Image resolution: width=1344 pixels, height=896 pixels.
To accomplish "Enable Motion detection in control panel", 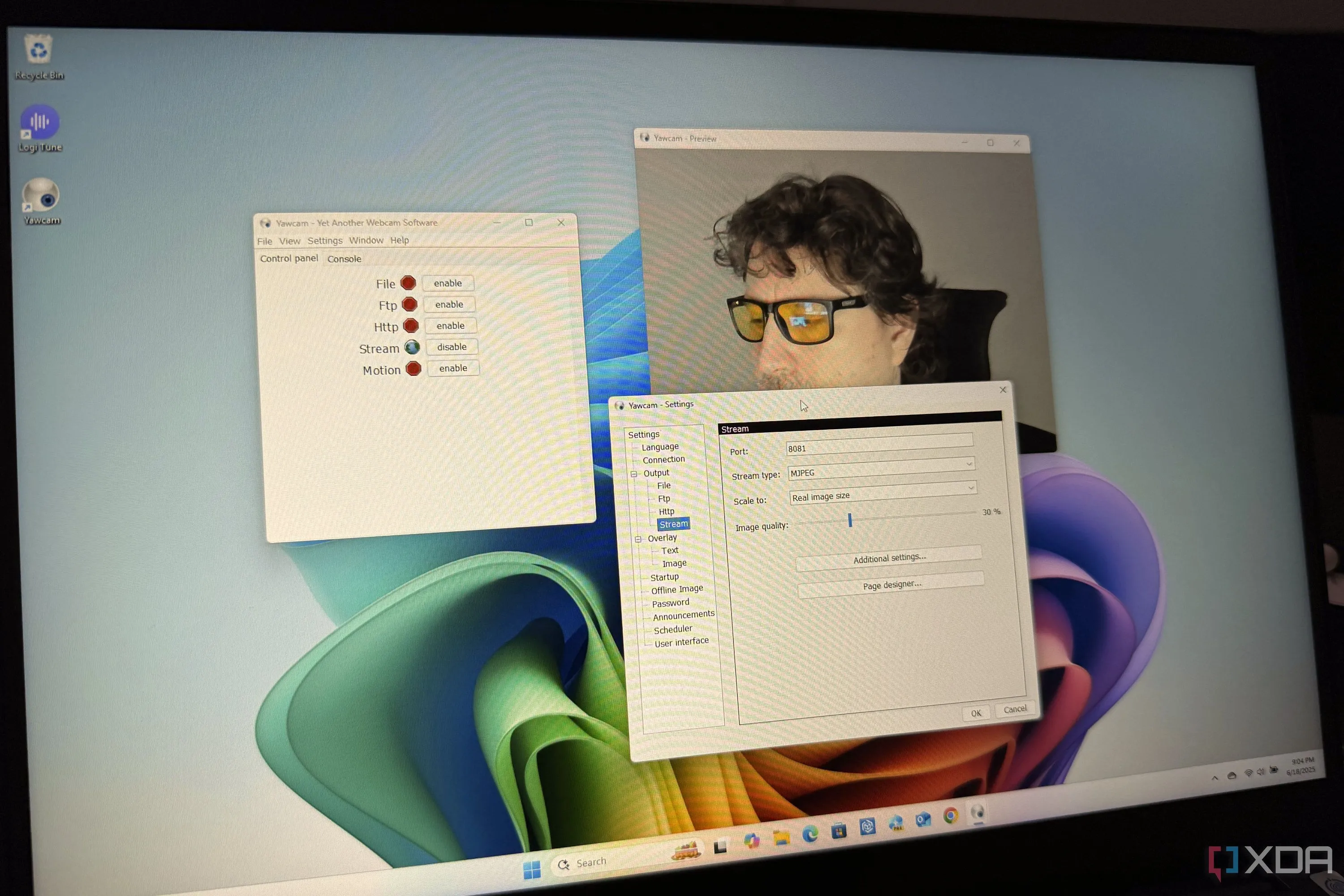I will click(453, 368).
